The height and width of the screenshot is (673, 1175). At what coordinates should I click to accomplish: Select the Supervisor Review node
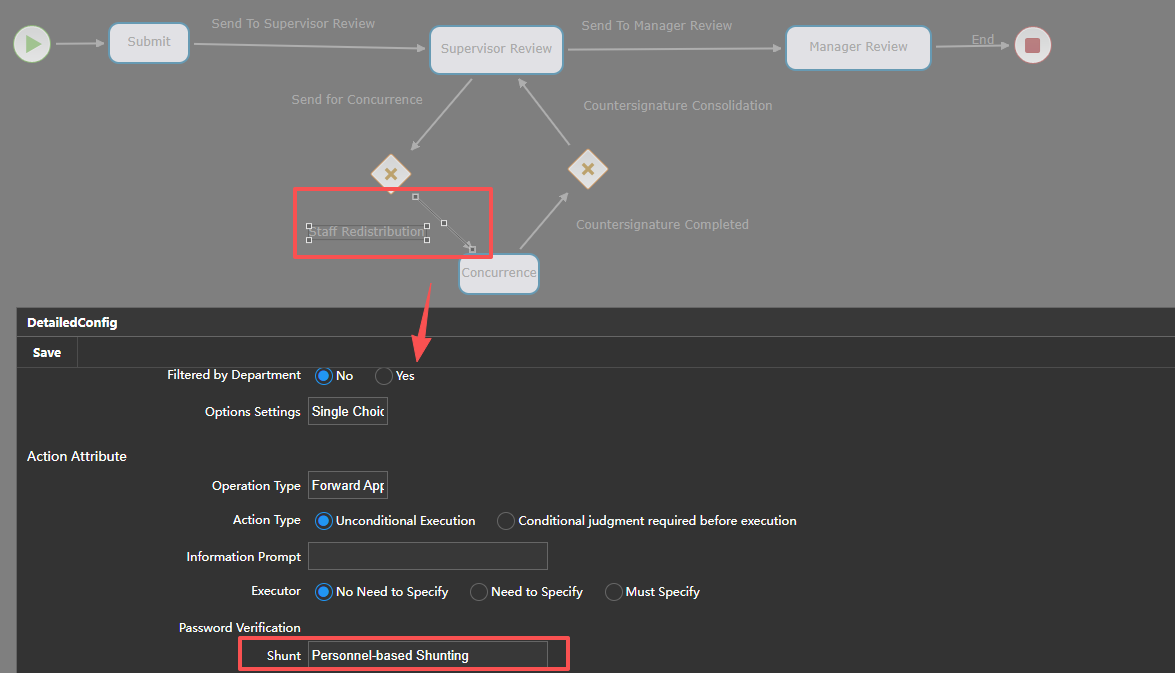click(x=496, y=49)
